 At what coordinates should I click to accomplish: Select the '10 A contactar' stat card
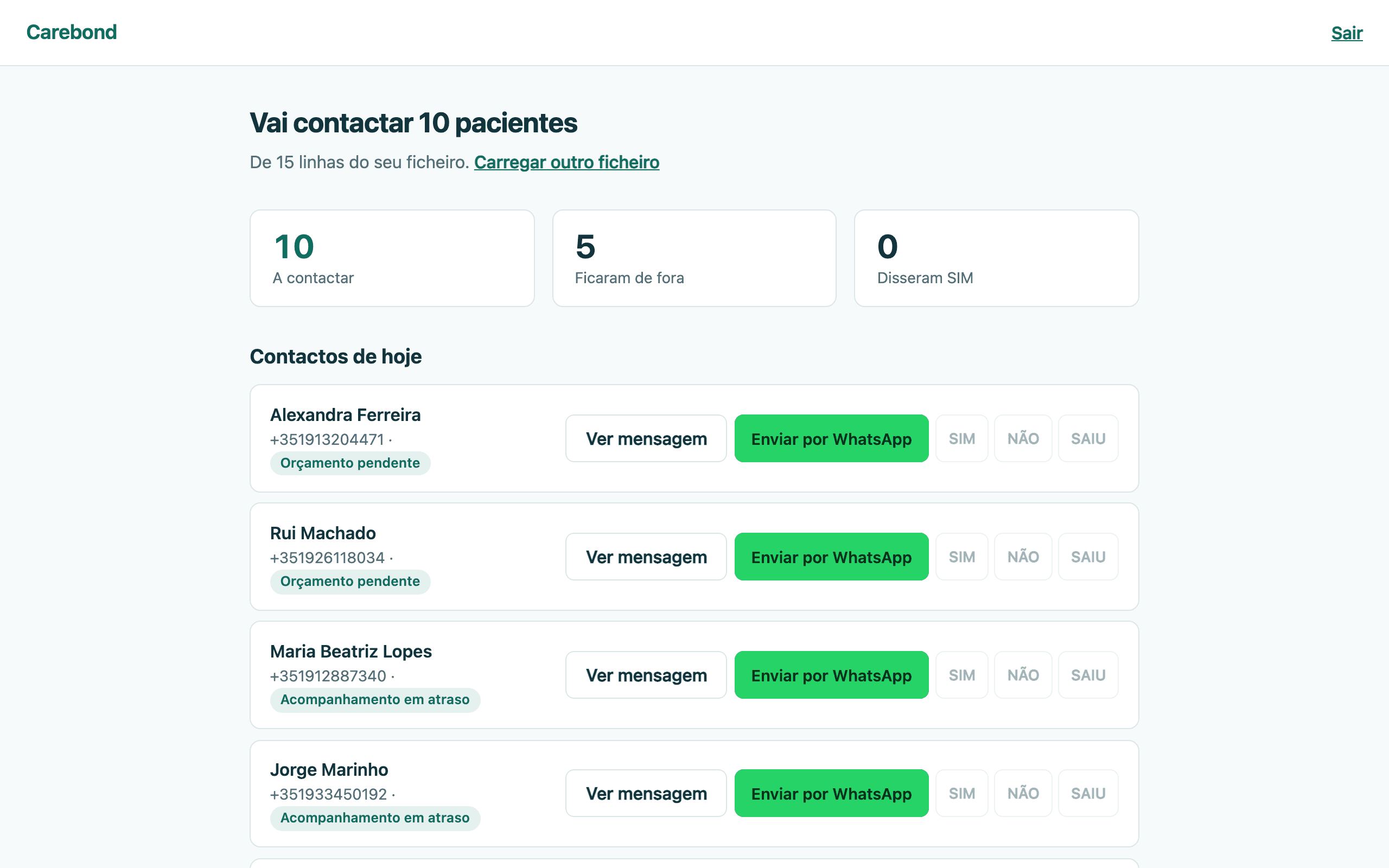click(392, 258)
